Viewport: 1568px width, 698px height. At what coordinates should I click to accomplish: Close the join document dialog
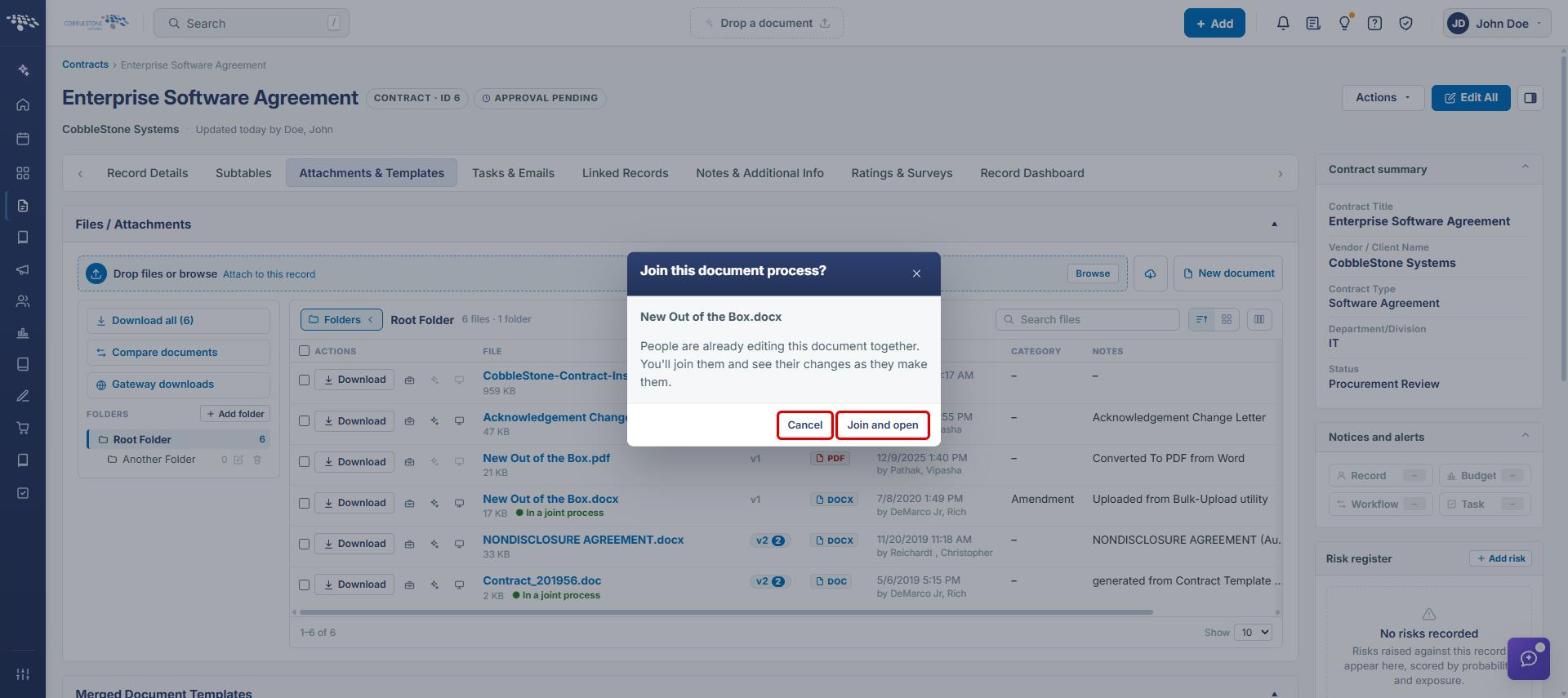coord(916,274)
